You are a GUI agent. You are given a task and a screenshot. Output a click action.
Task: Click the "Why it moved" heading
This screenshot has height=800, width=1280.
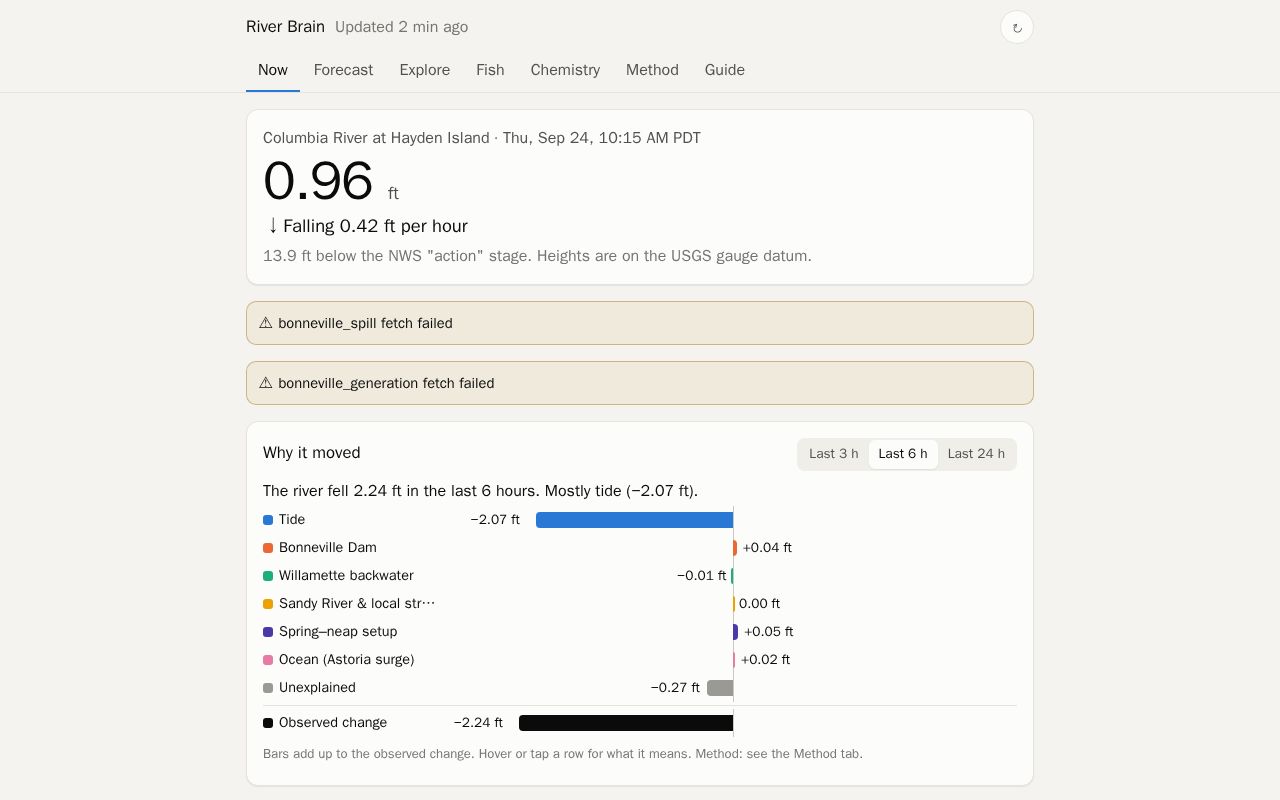[312, 453]
